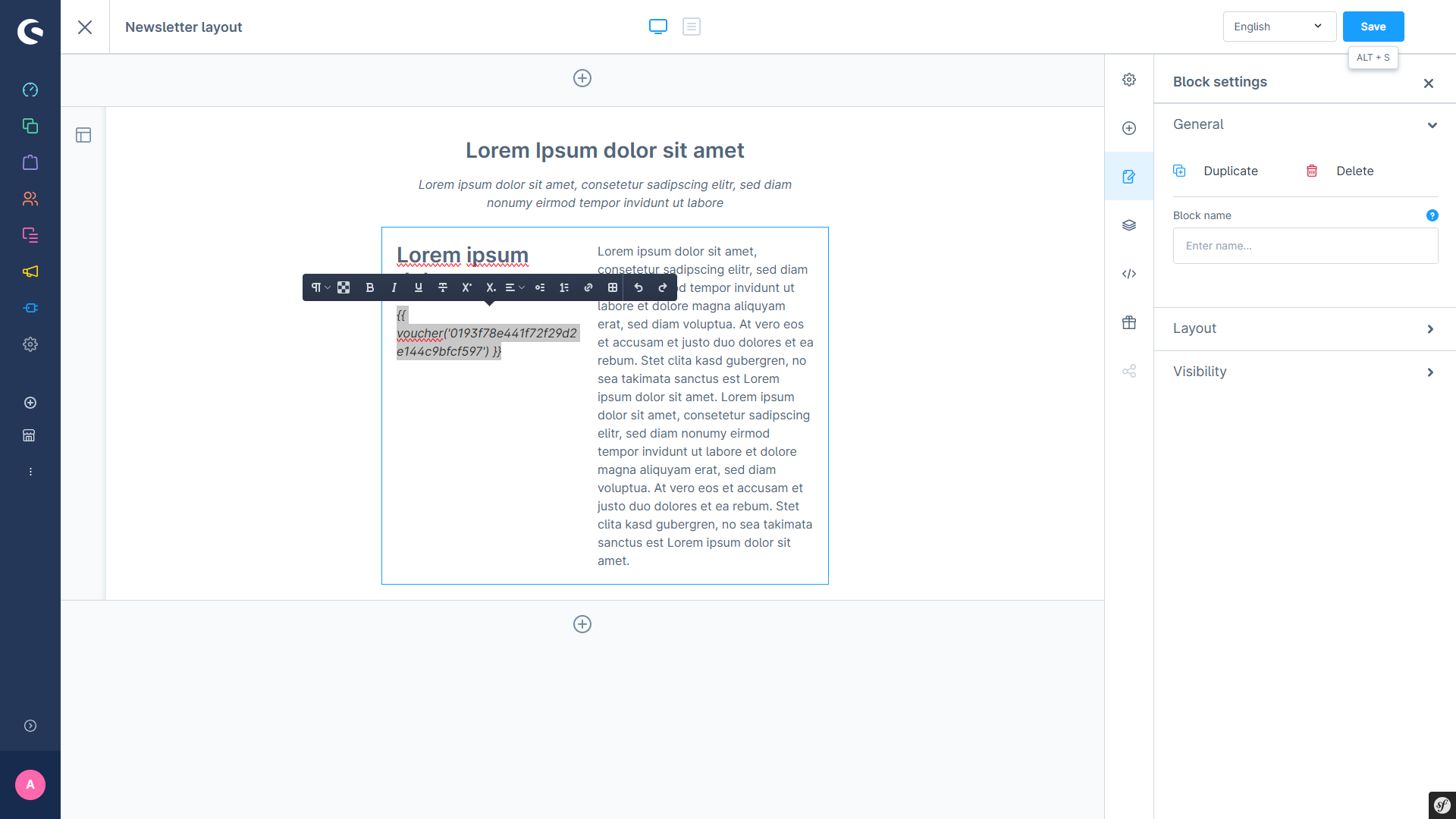
Task: Close the Newsletter layout editor
Action: point(85,27)
